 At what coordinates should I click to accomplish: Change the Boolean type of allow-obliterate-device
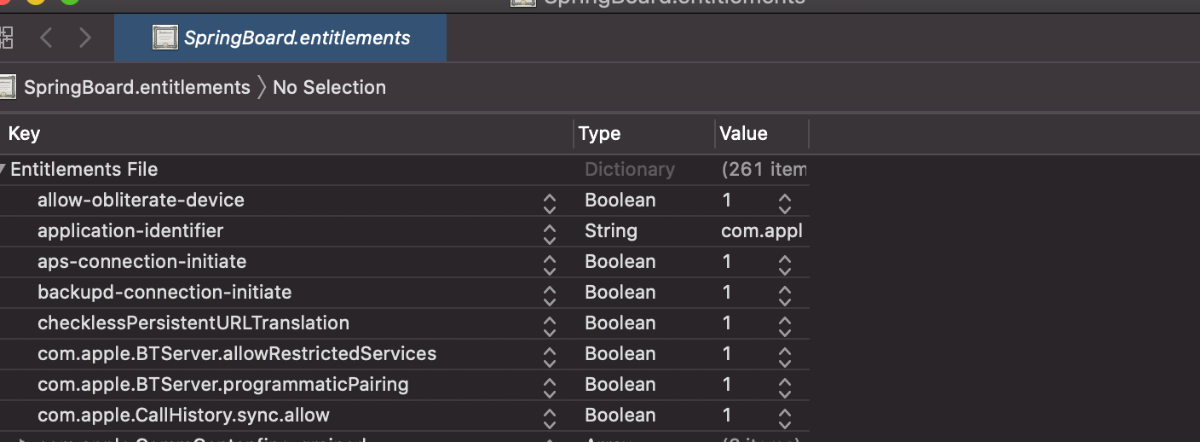(620, 200)
